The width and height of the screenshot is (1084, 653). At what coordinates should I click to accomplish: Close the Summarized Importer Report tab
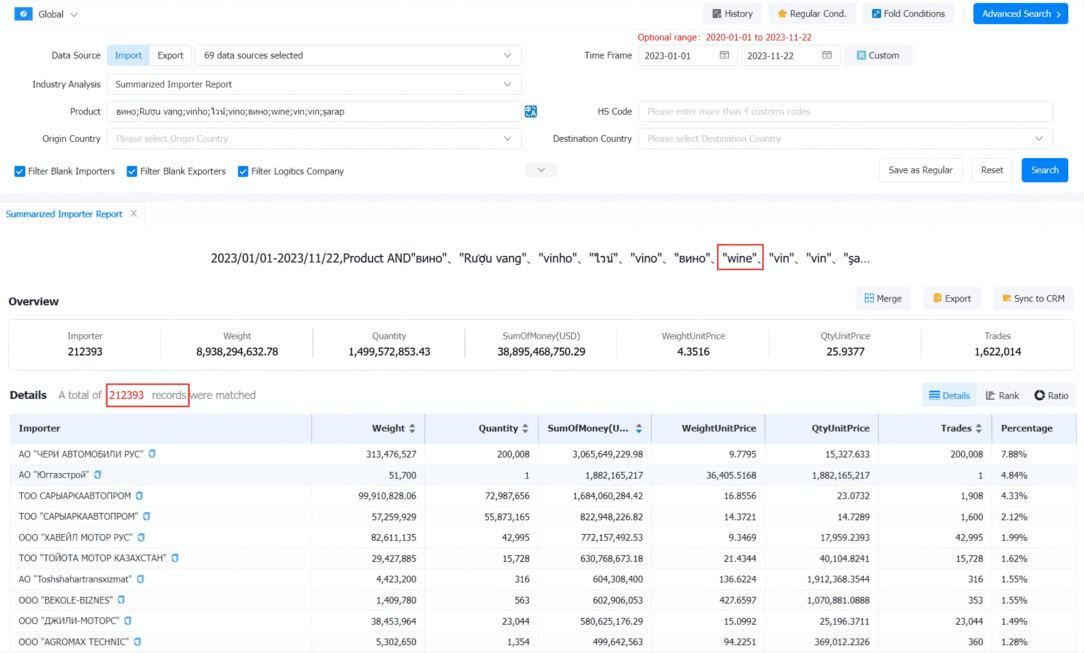tap(133, 214)
